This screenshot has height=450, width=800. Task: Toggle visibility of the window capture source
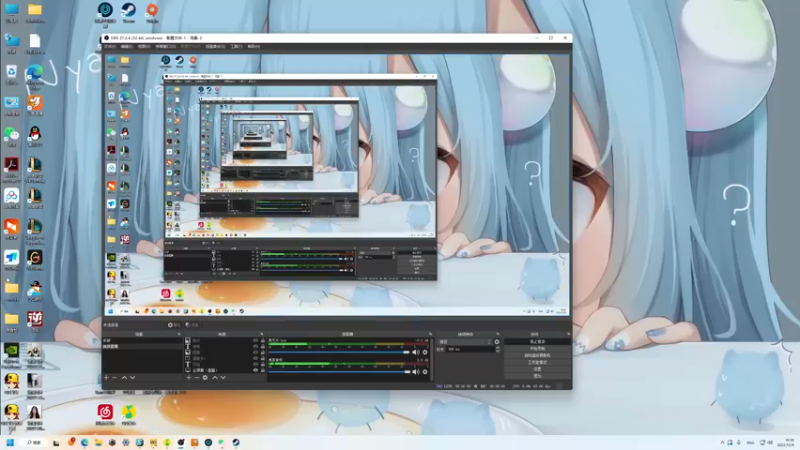click(256, 358)
